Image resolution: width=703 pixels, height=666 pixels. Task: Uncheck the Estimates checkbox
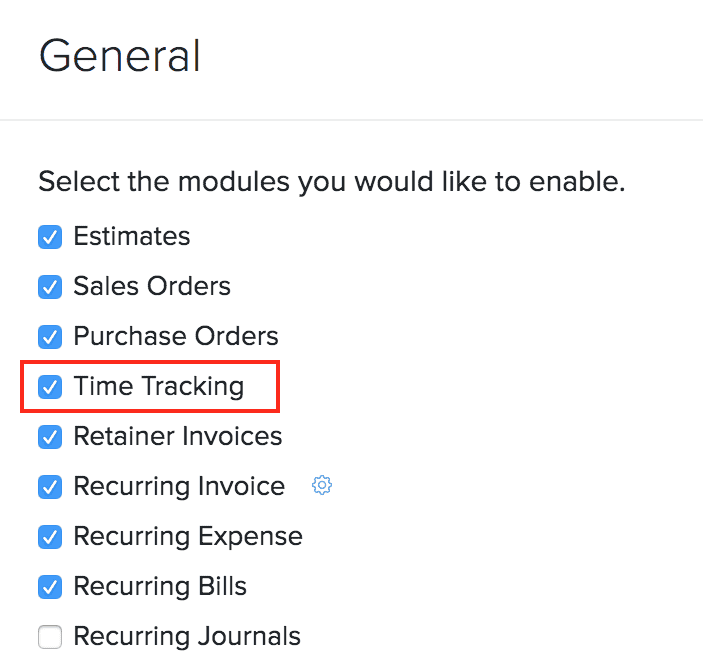point(50,237)
